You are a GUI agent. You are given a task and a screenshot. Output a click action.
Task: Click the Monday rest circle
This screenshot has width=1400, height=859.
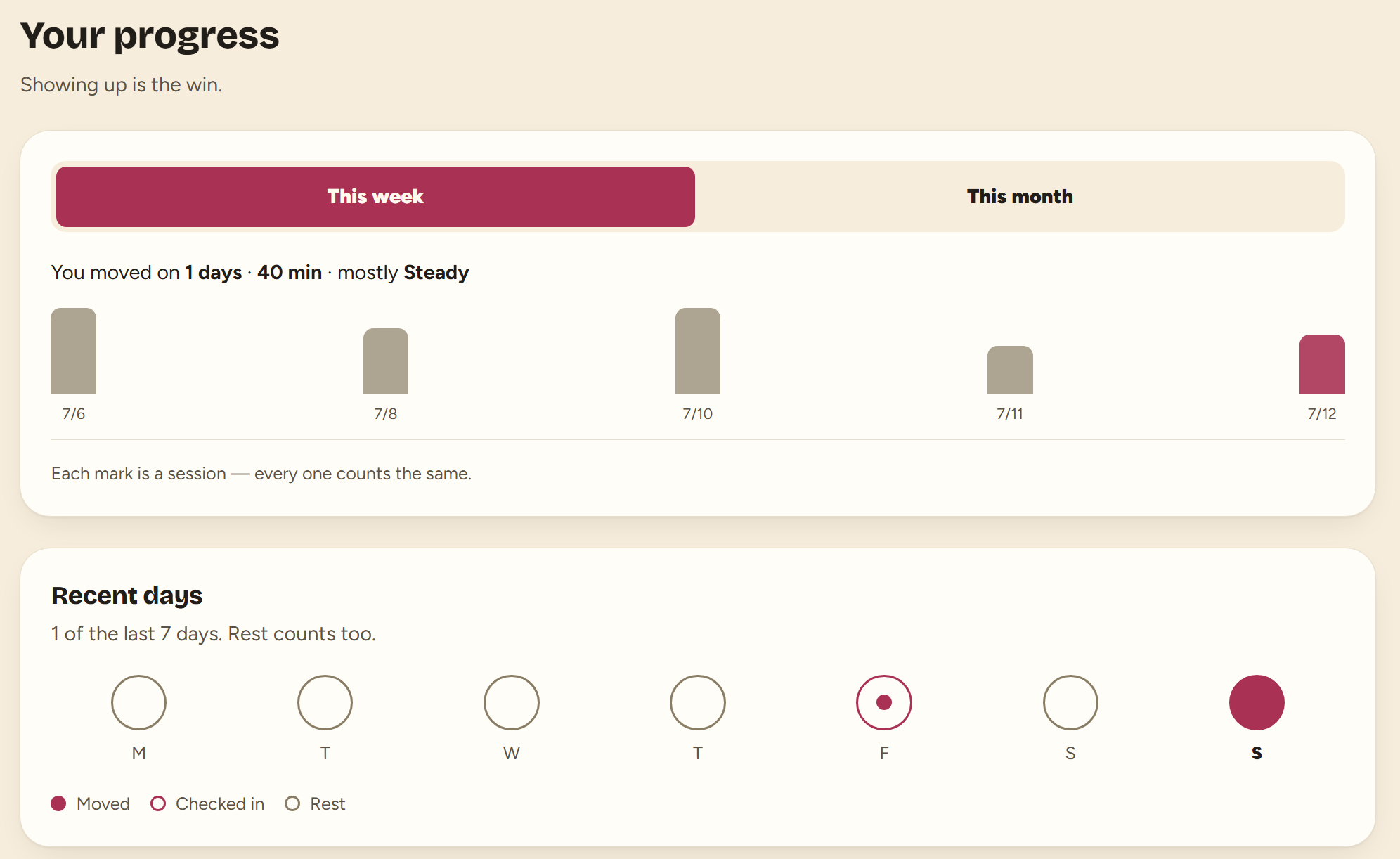tap(138, 702)
